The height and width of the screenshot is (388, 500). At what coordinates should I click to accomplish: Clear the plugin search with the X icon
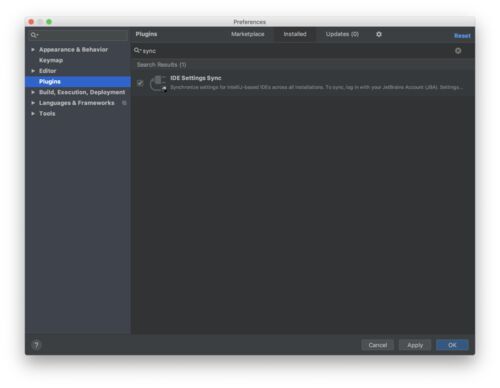point(458,51)
